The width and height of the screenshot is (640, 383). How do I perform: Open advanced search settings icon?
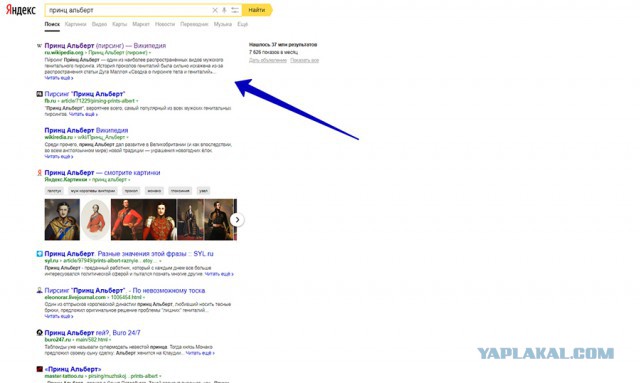(235, 10)
